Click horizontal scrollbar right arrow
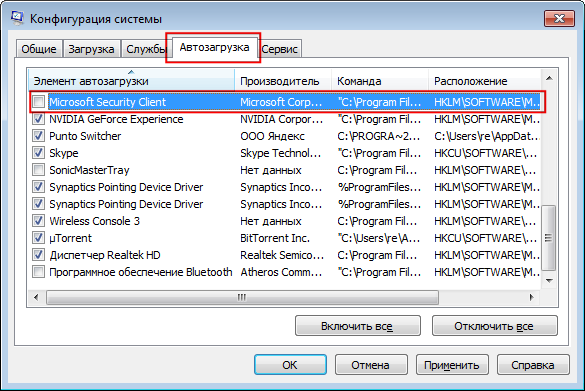 pos(532,297)
